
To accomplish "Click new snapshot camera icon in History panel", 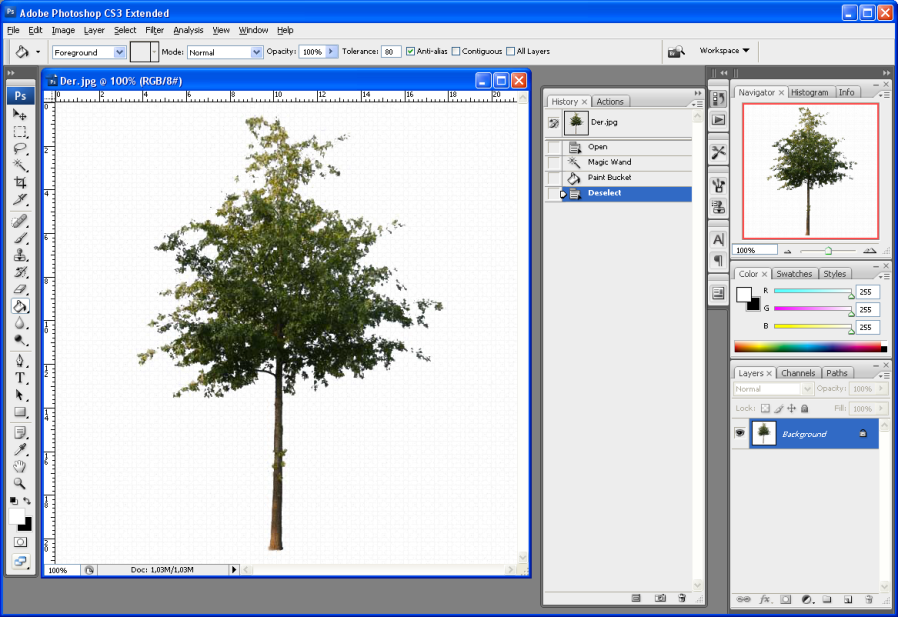I will click(660, 598).
